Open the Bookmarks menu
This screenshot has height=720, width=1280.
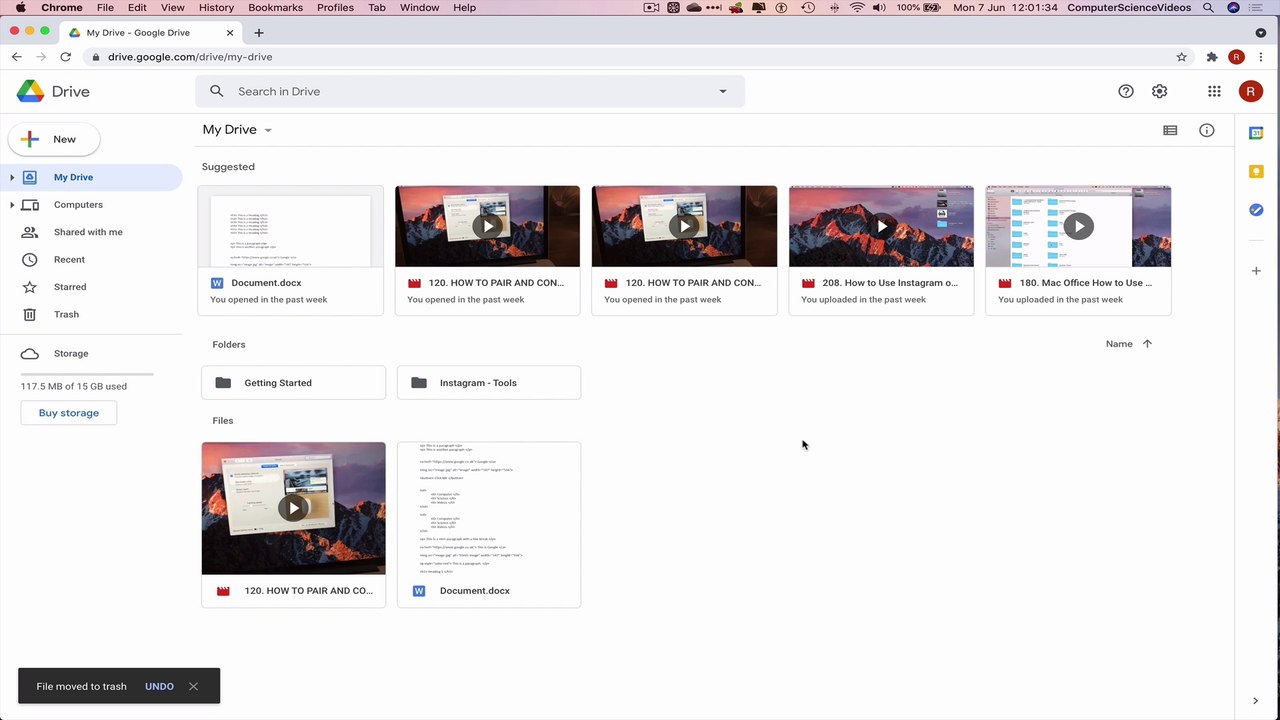(x=275, y=7)
